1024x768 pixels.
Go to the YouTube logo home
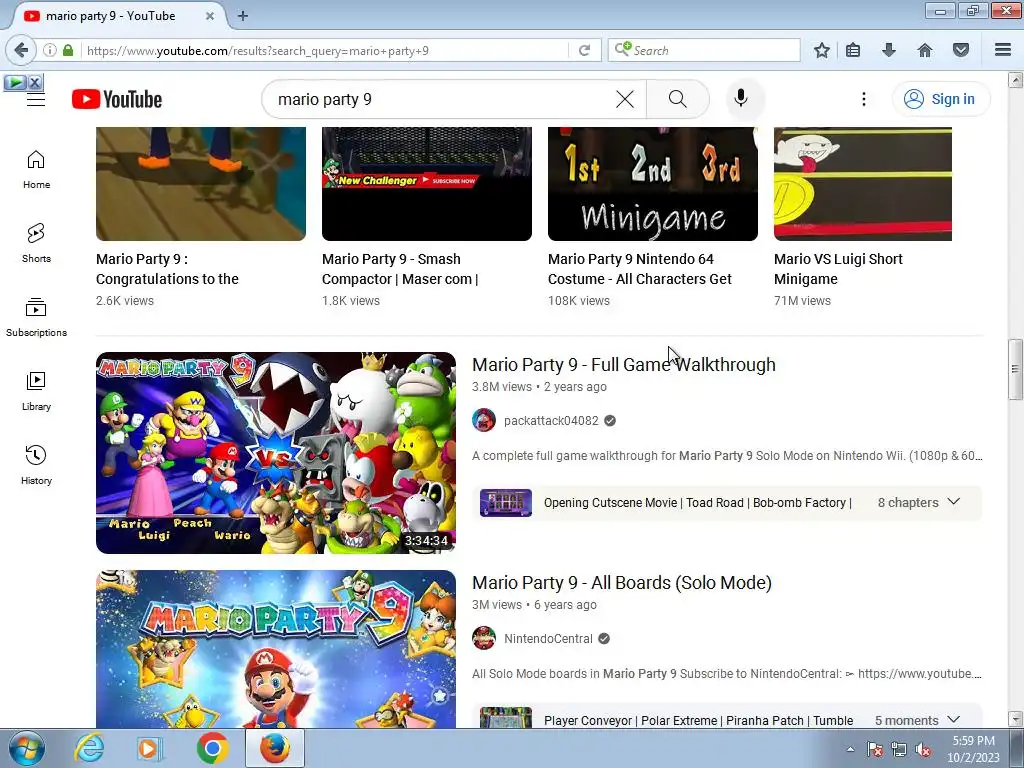[x=117, y=99]
